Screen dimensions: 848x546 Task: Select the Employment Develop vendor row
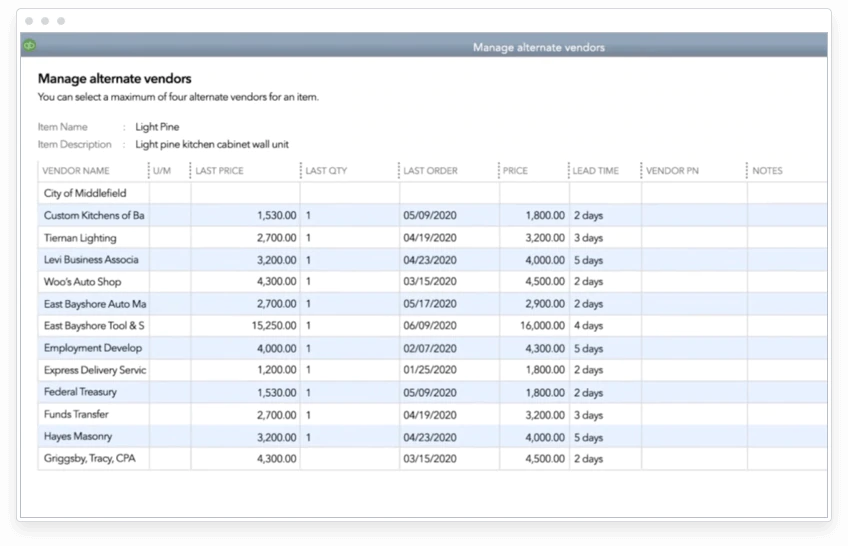(93, 348)
